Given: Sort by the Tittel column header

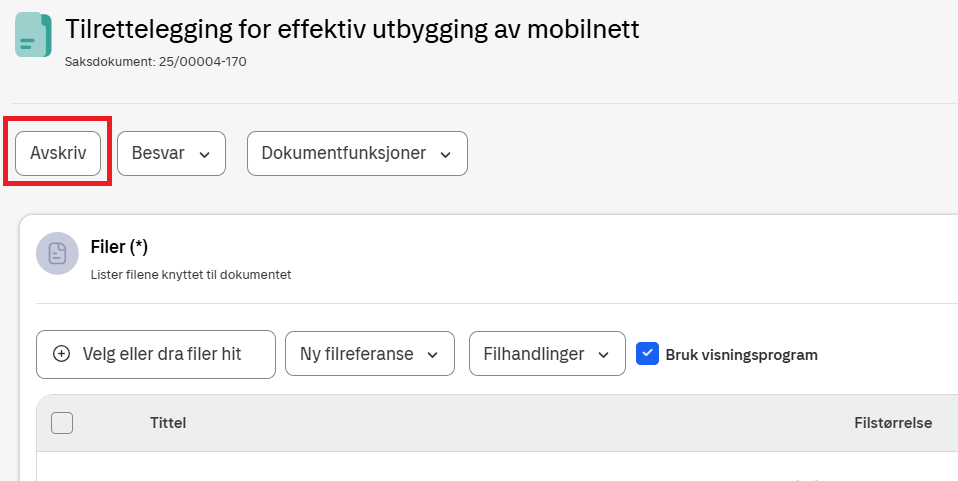Looking at the screenshot, I should 168,423.
